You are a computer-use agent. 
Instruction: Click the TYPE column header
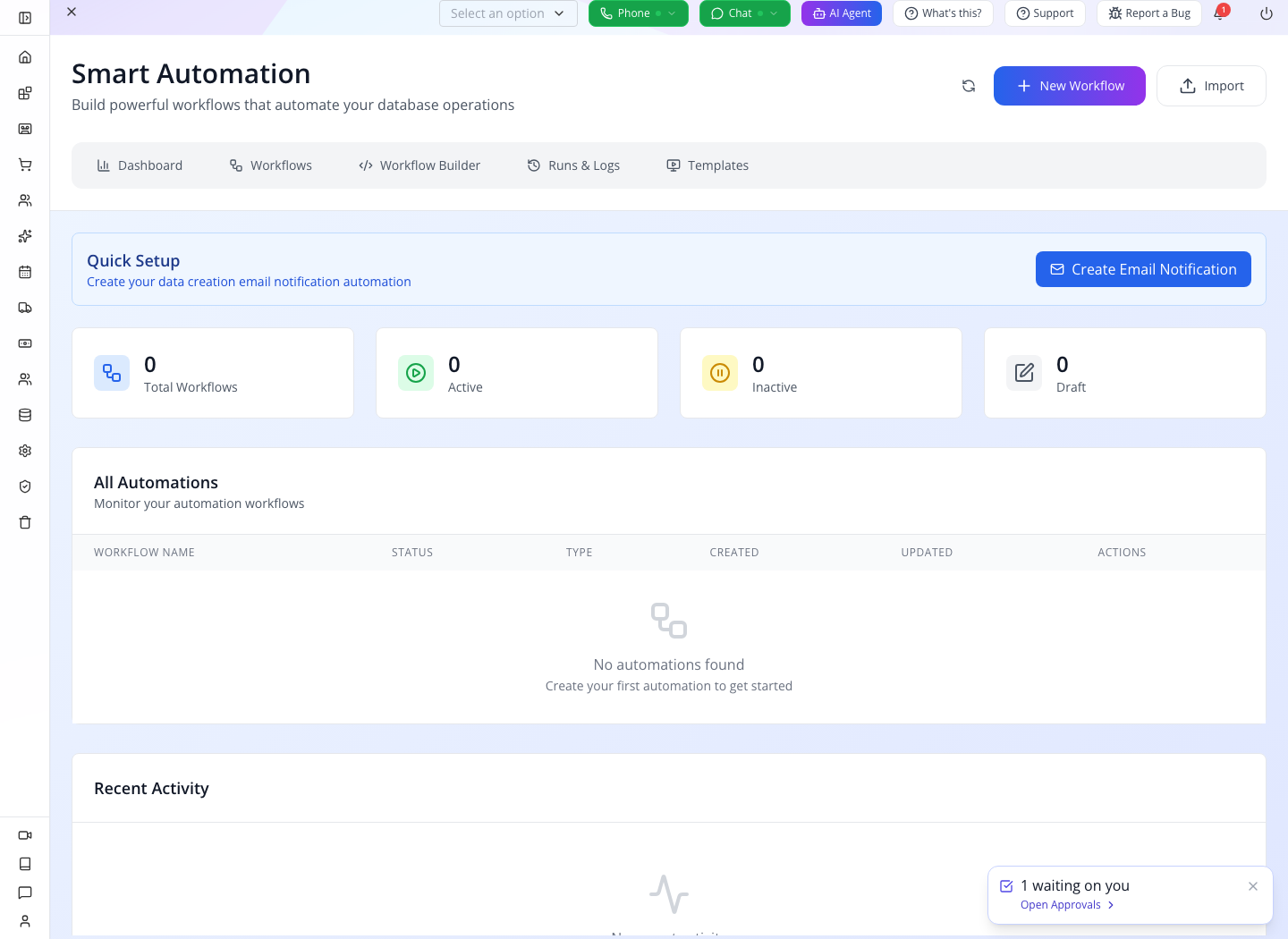click(x=580, y=553)
